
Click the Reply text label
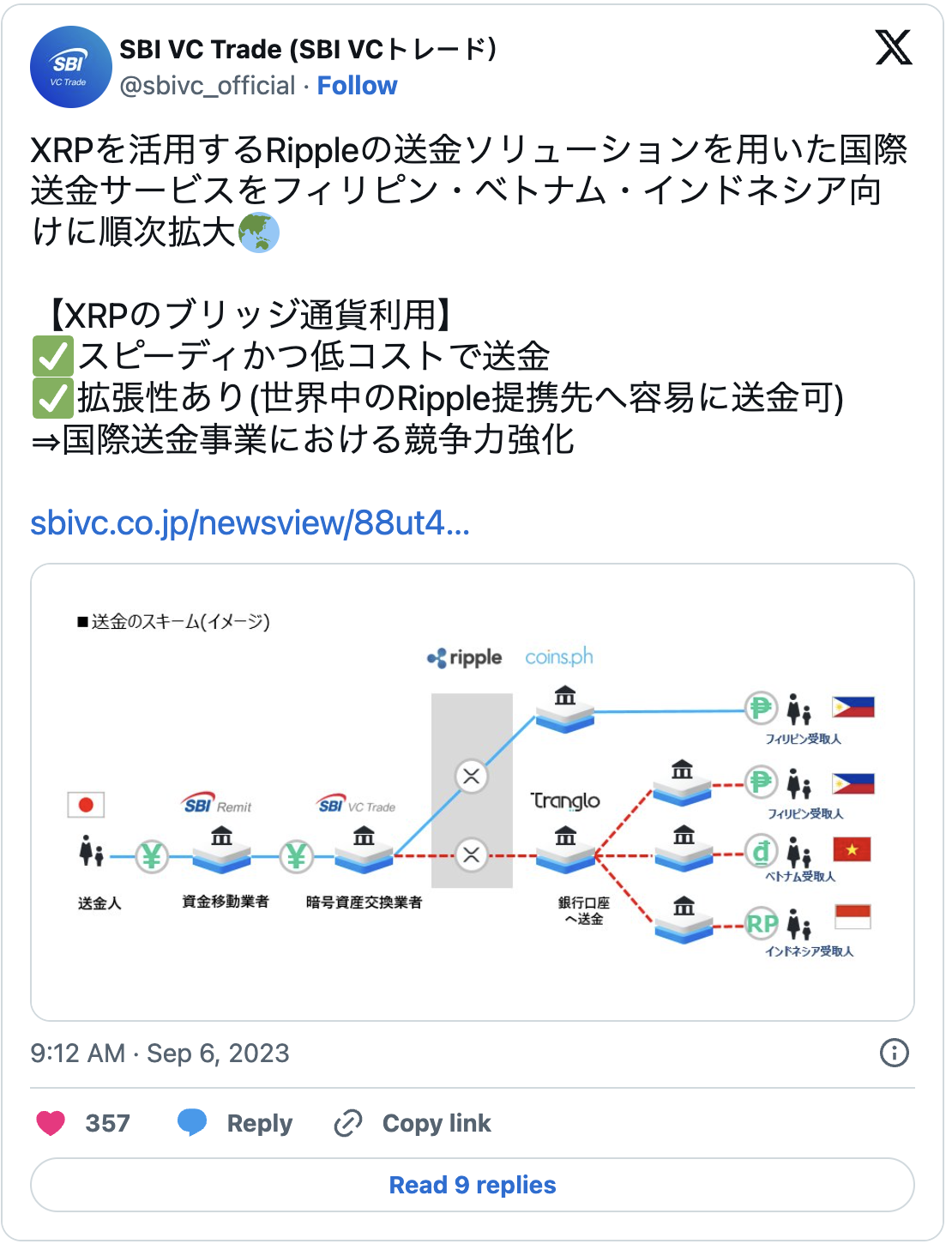click(x=260, y=1123)
